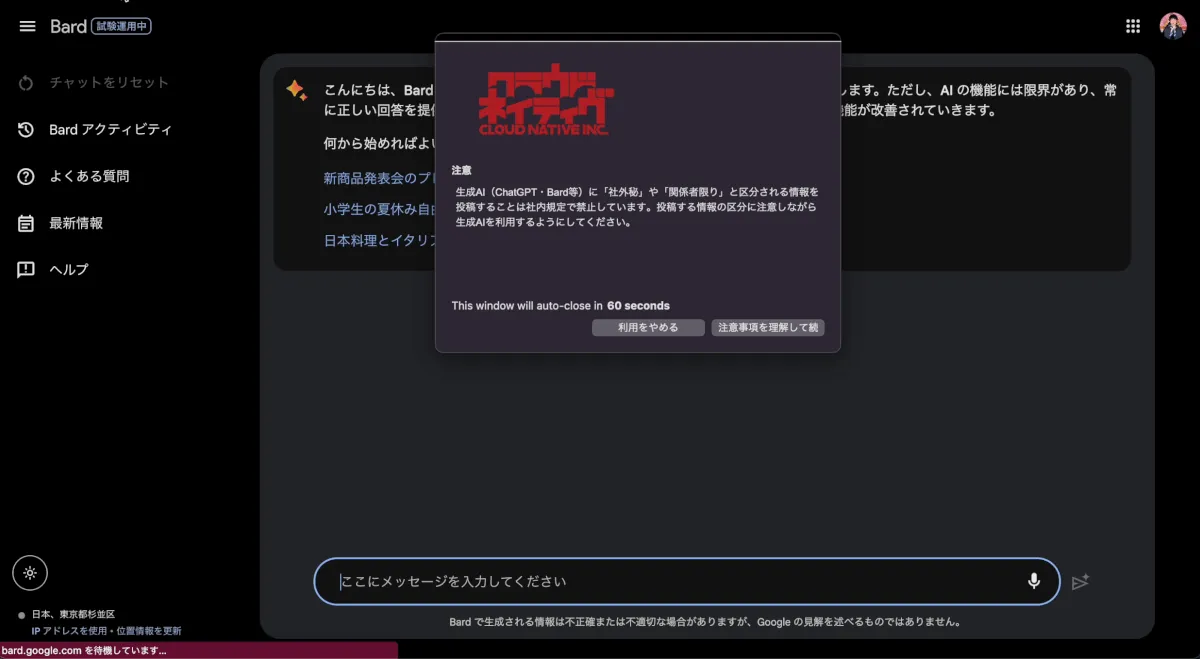Click 日本、東京都杉並区 location text
Image resolution: width=1200 pixels, height=659 pixels.
coord(73,614)
